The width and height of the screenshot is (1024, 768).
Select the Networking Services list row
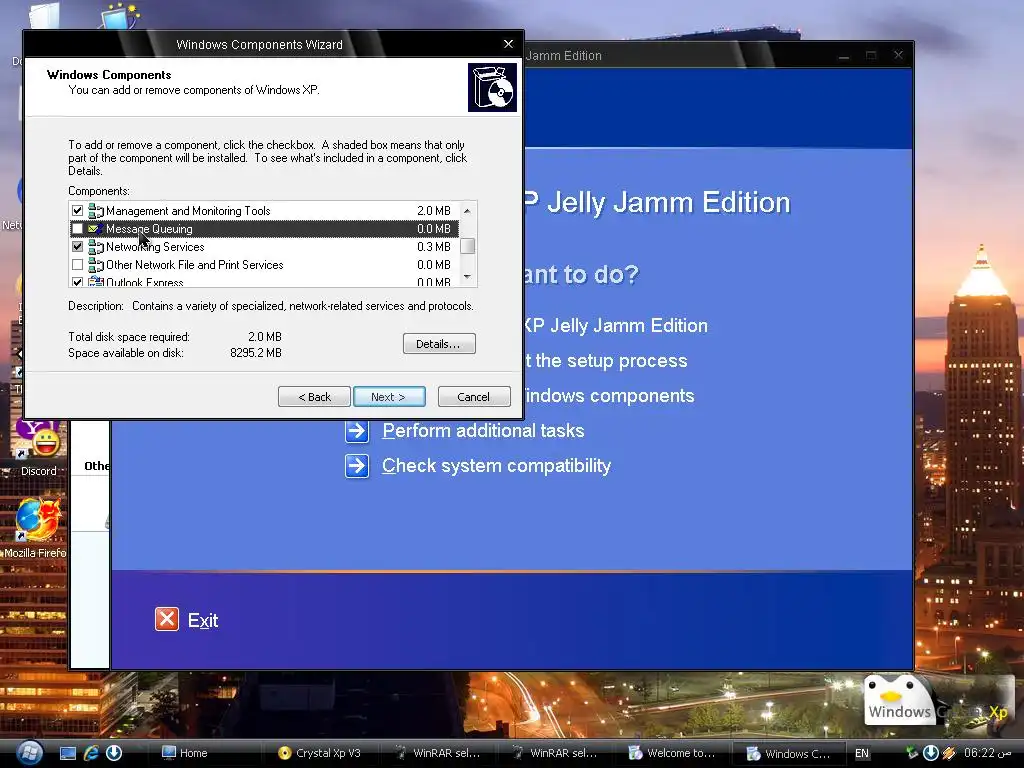pyautogui.click(x=264, y=247)
